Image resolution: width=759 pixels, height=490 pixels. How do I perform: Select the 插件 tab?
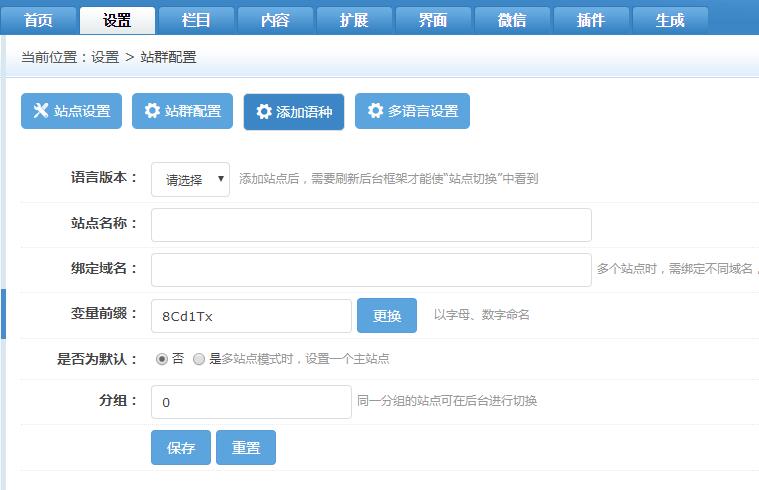[x=591, y=20]
